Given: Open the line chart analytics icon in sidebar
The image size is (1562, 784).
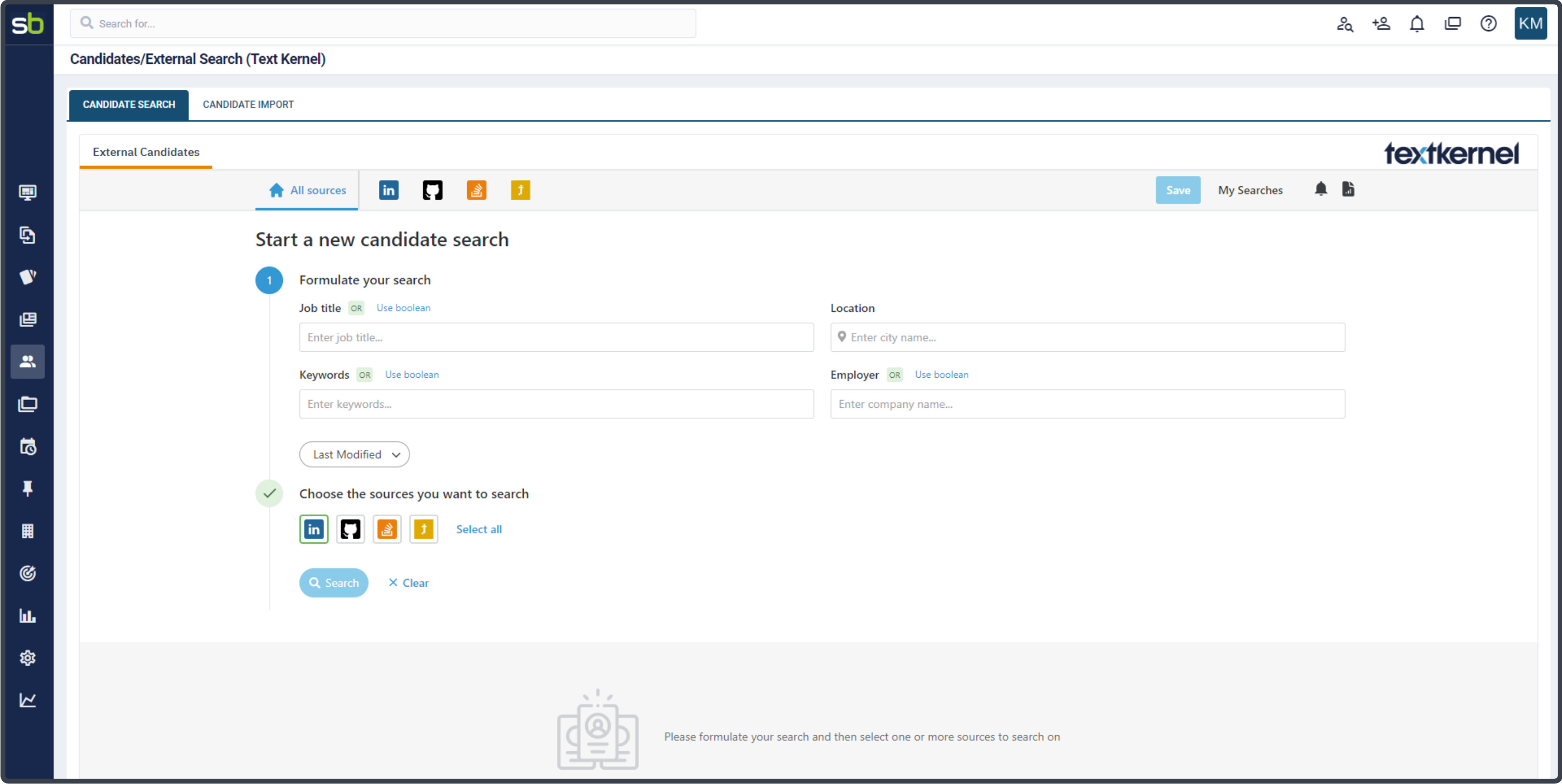Looking at the screenshot, I should pos(28,700).
